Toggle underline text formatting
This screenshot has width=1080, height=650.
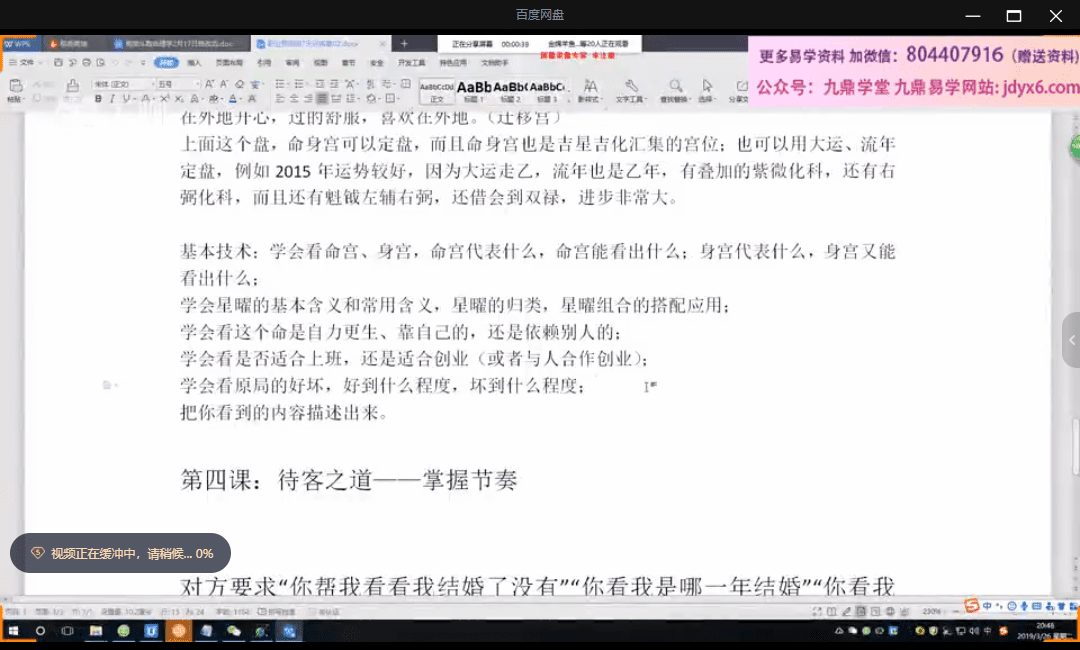pos(123,99)
